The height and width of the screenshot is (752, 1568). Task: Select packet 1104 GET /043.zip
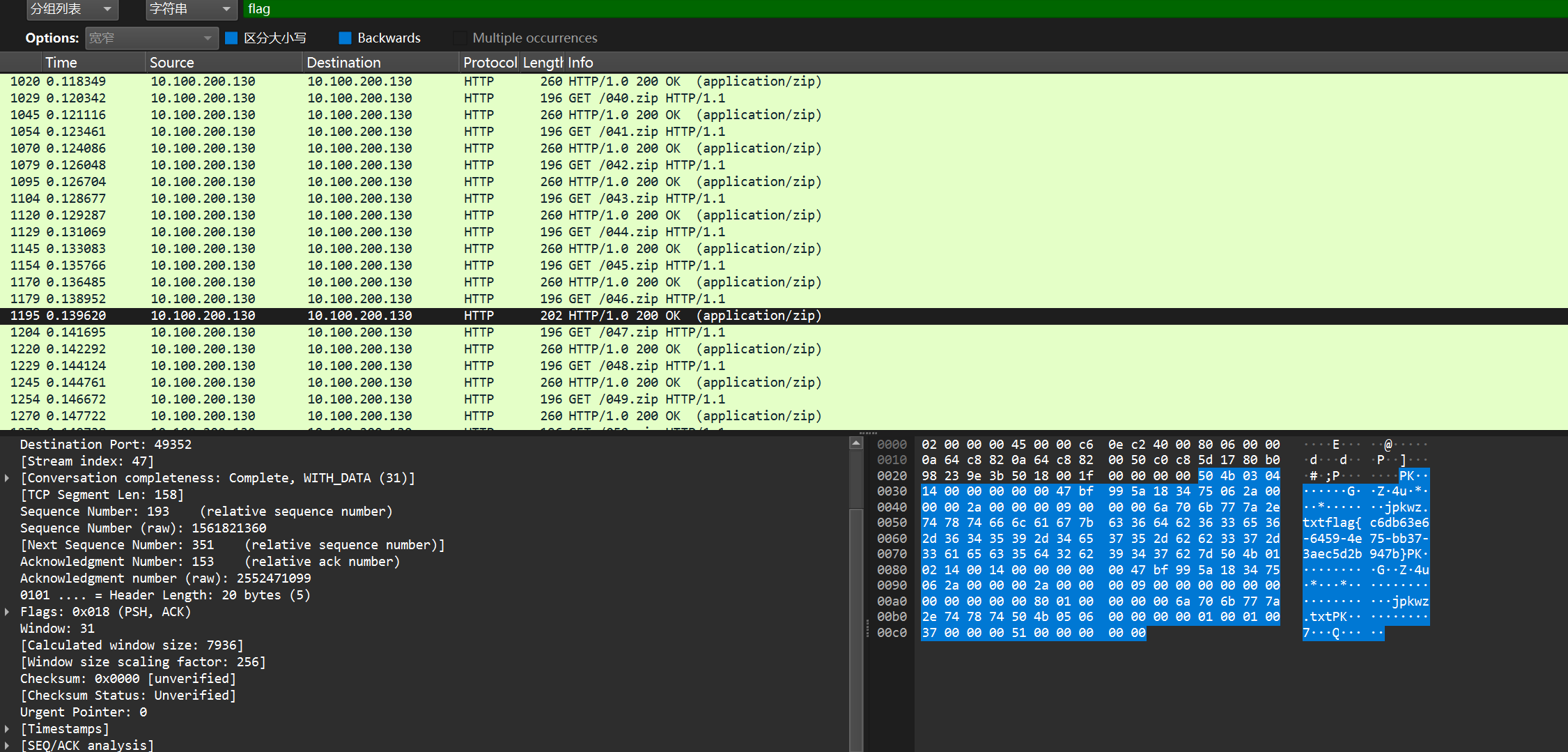[784, 199]
